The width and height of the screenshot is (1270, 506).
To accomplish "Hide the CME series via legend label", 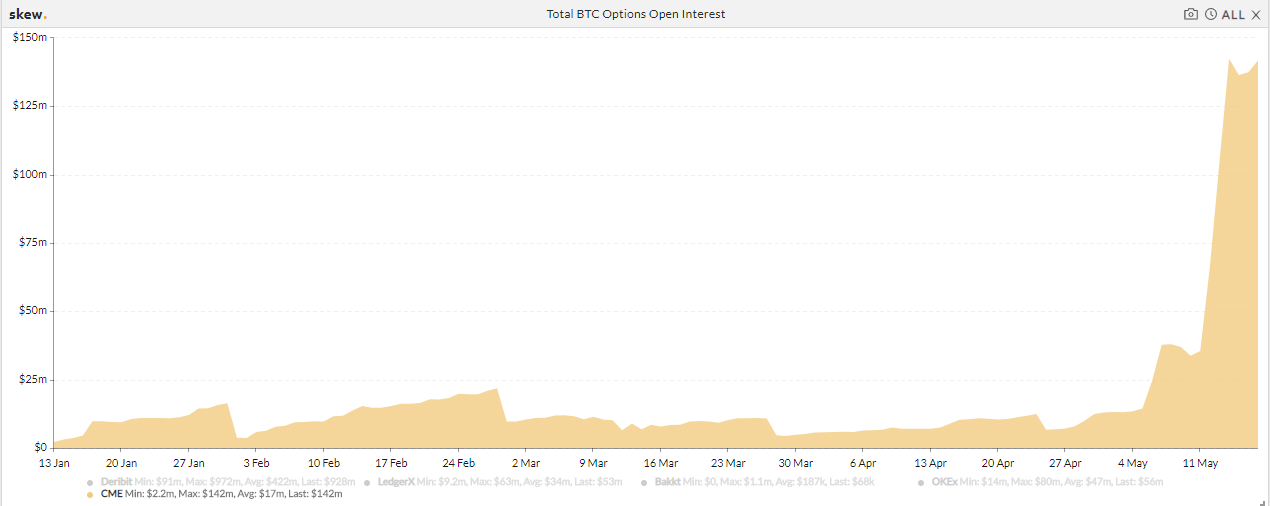I will 111,494.
